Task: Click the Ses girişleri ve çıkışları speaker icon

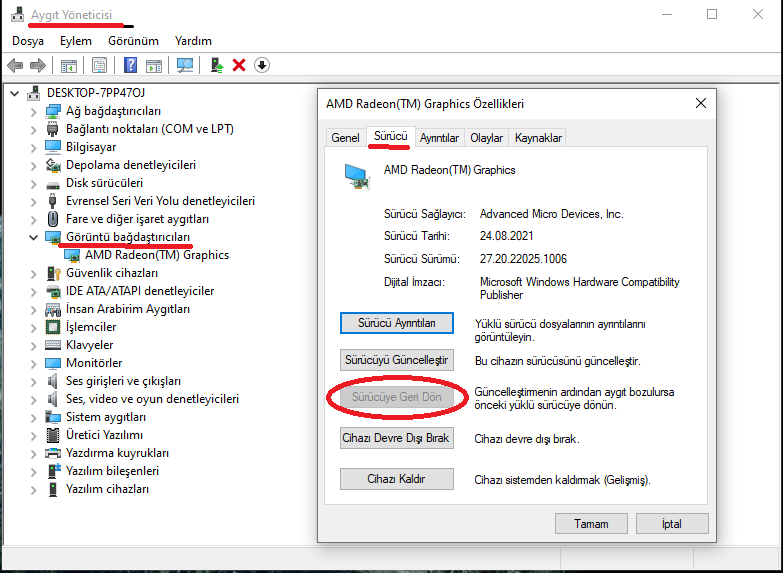Action: [x=52, y=381]
